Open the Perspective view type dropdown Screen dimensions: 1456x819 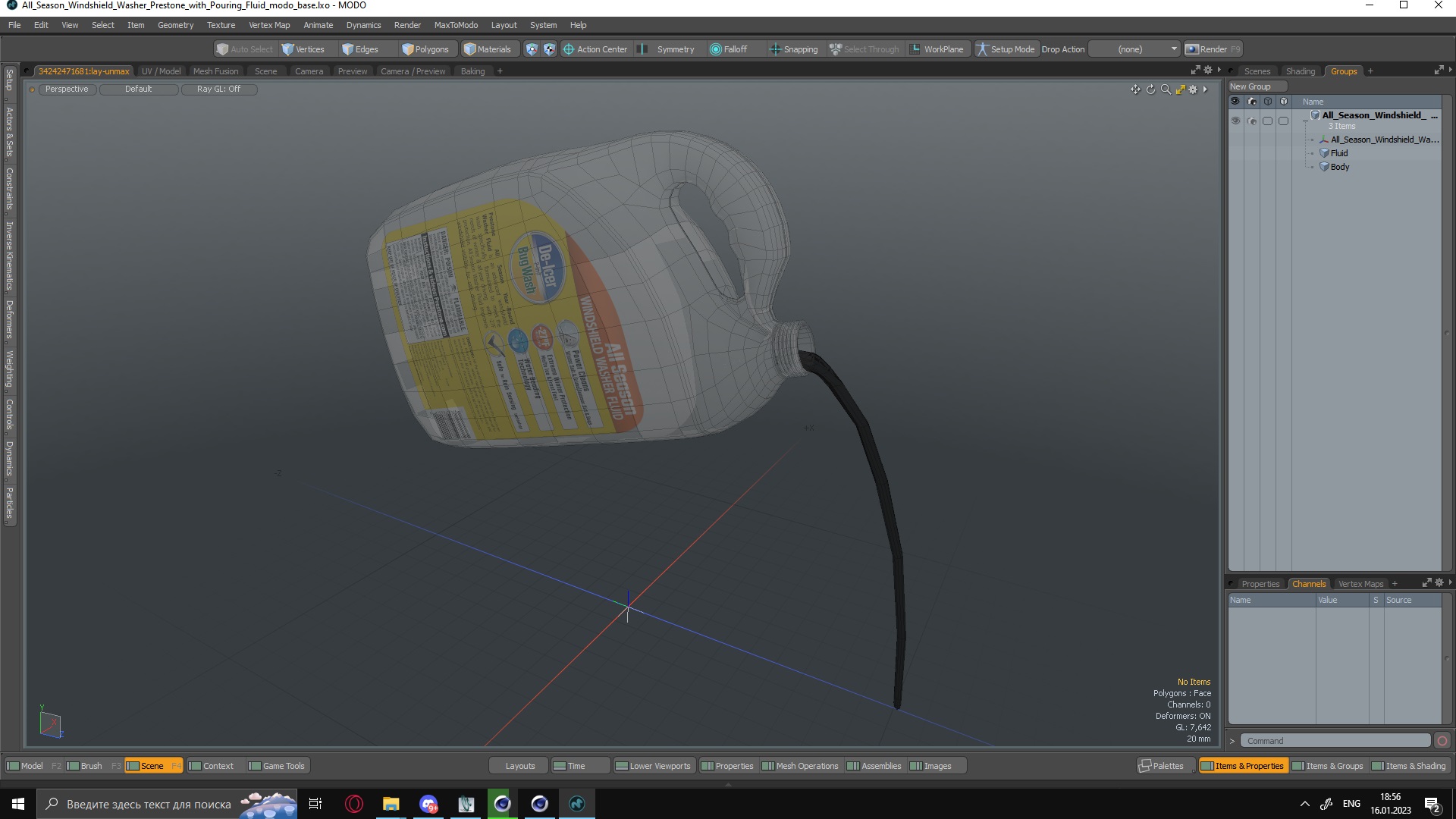coord(67,89)
